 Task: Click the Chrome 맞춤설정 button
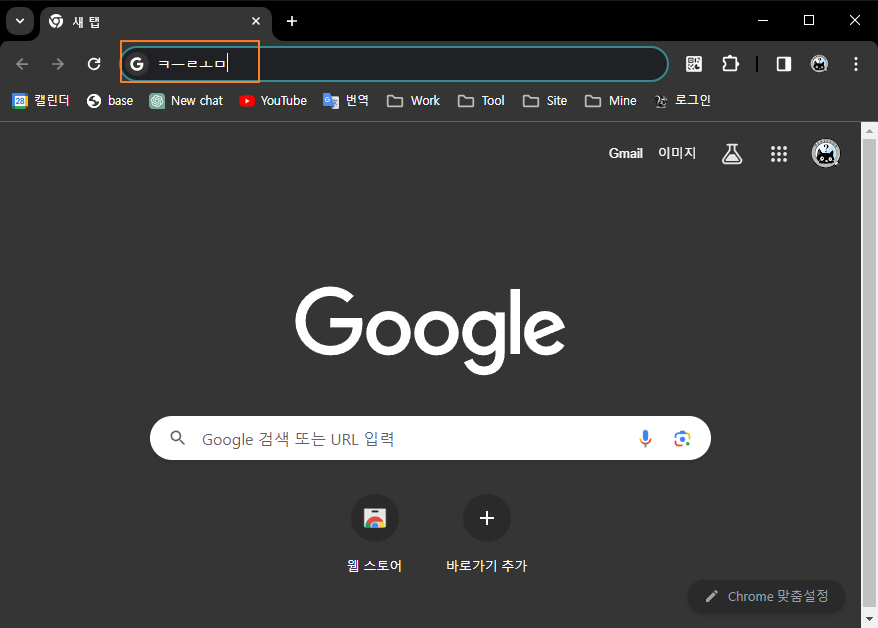766,597
